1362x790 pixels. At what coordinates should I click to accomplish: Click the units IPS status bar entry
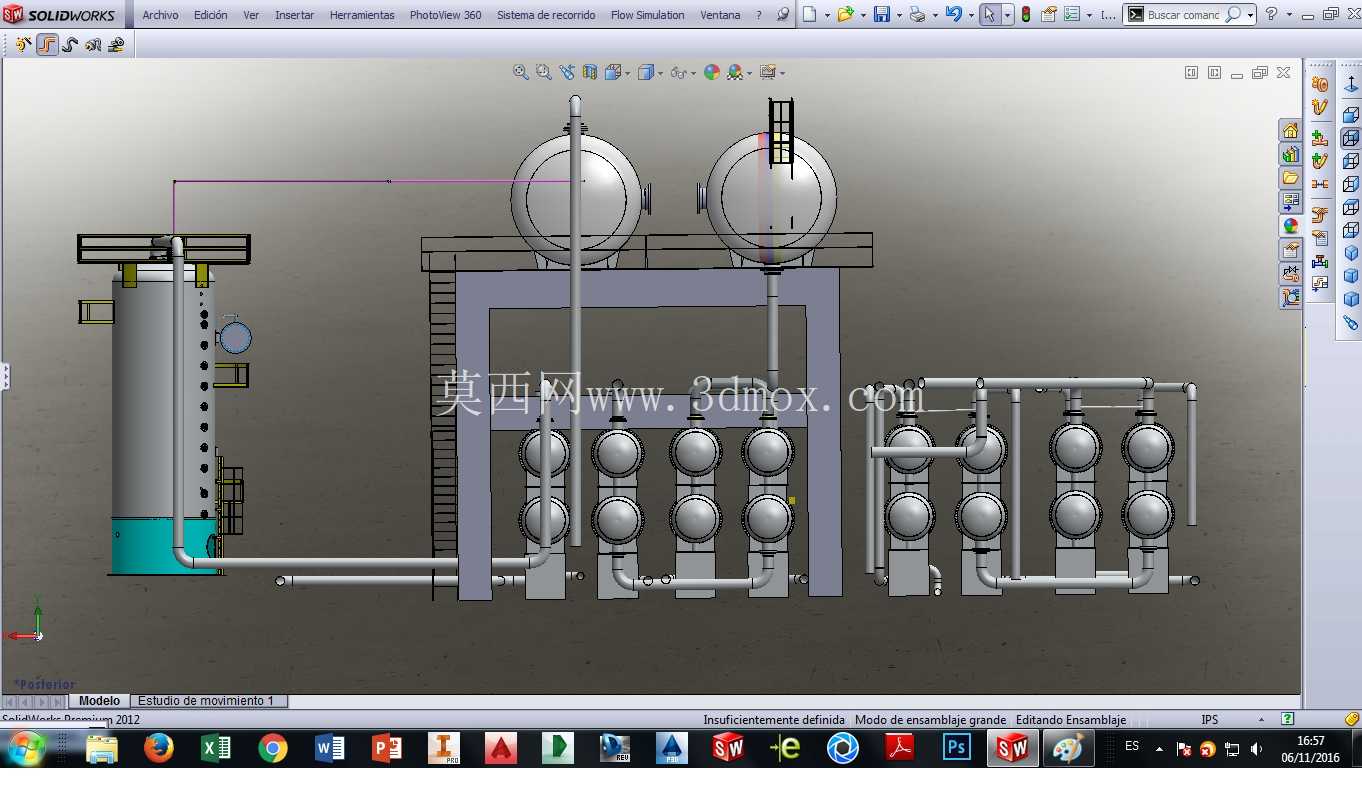(1210, 720)
